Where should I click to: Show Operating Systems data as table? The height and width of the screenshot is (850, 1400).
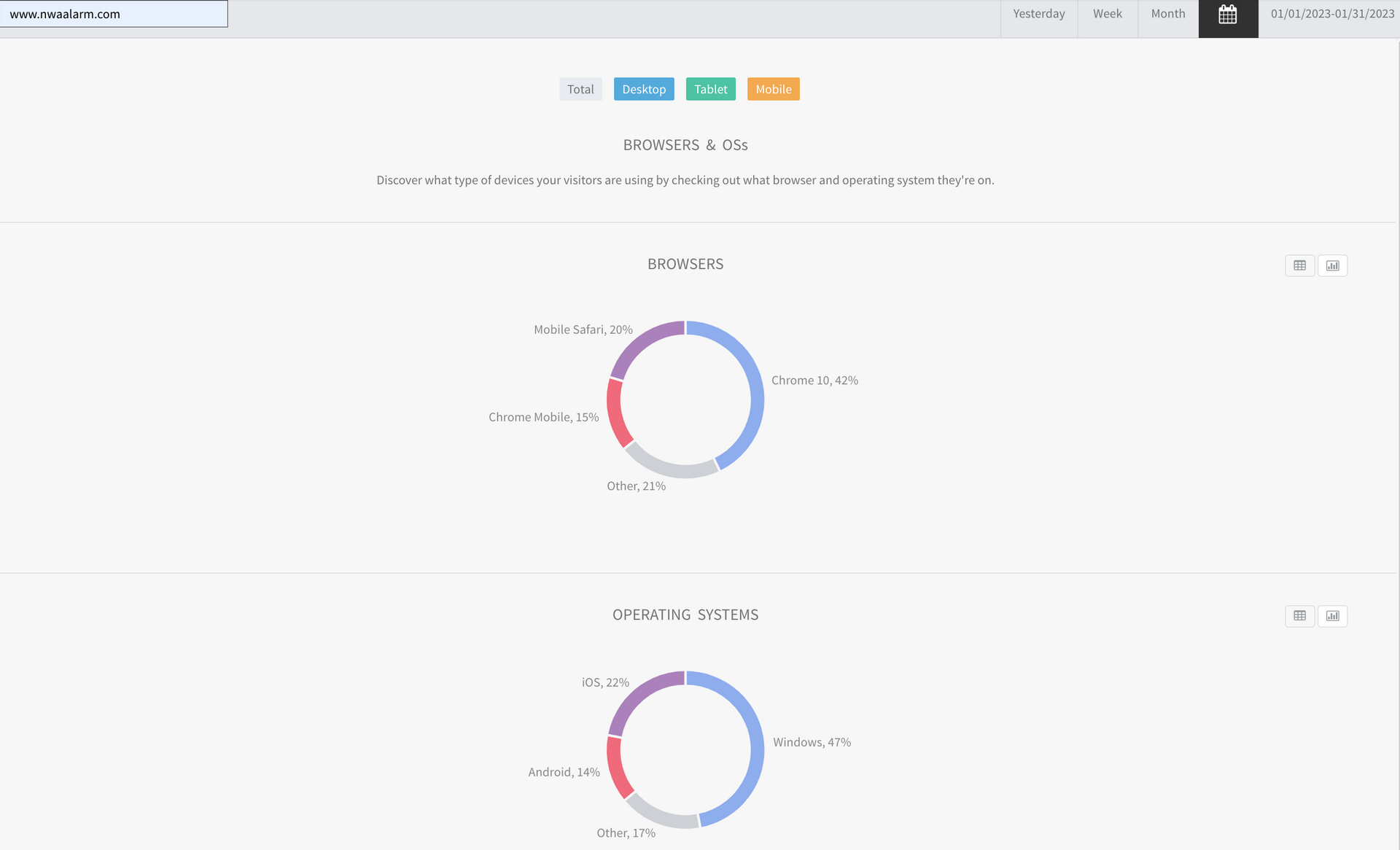(1299, 616)
